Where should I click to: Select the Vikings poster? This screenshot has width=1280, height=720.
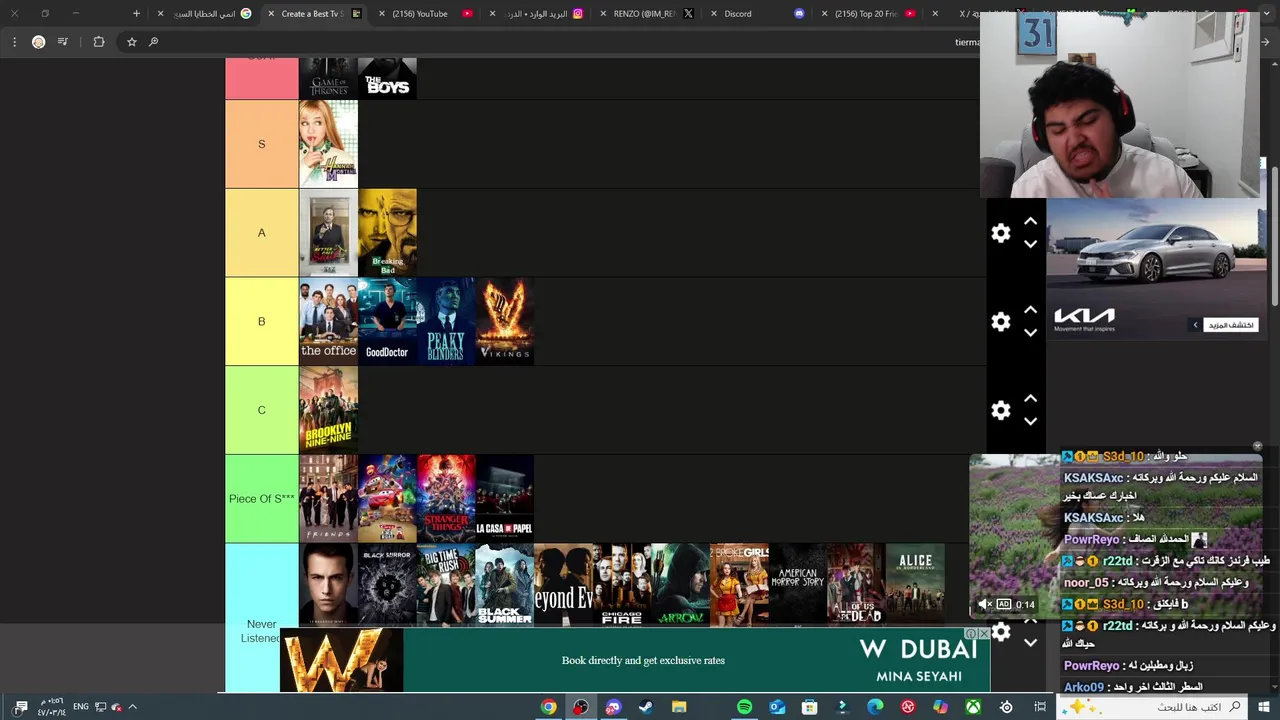(505, 321)
